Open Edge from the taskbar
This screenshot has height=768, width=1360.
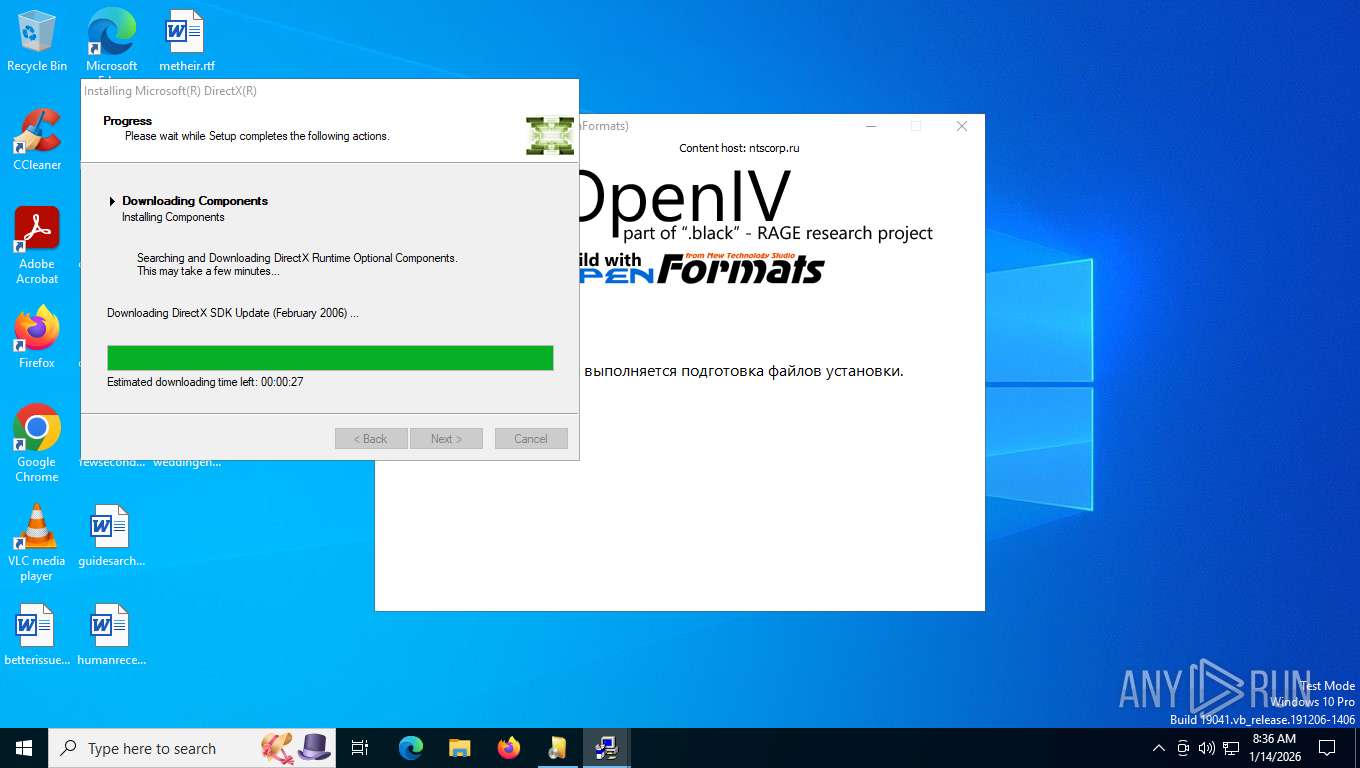[411, 748]
